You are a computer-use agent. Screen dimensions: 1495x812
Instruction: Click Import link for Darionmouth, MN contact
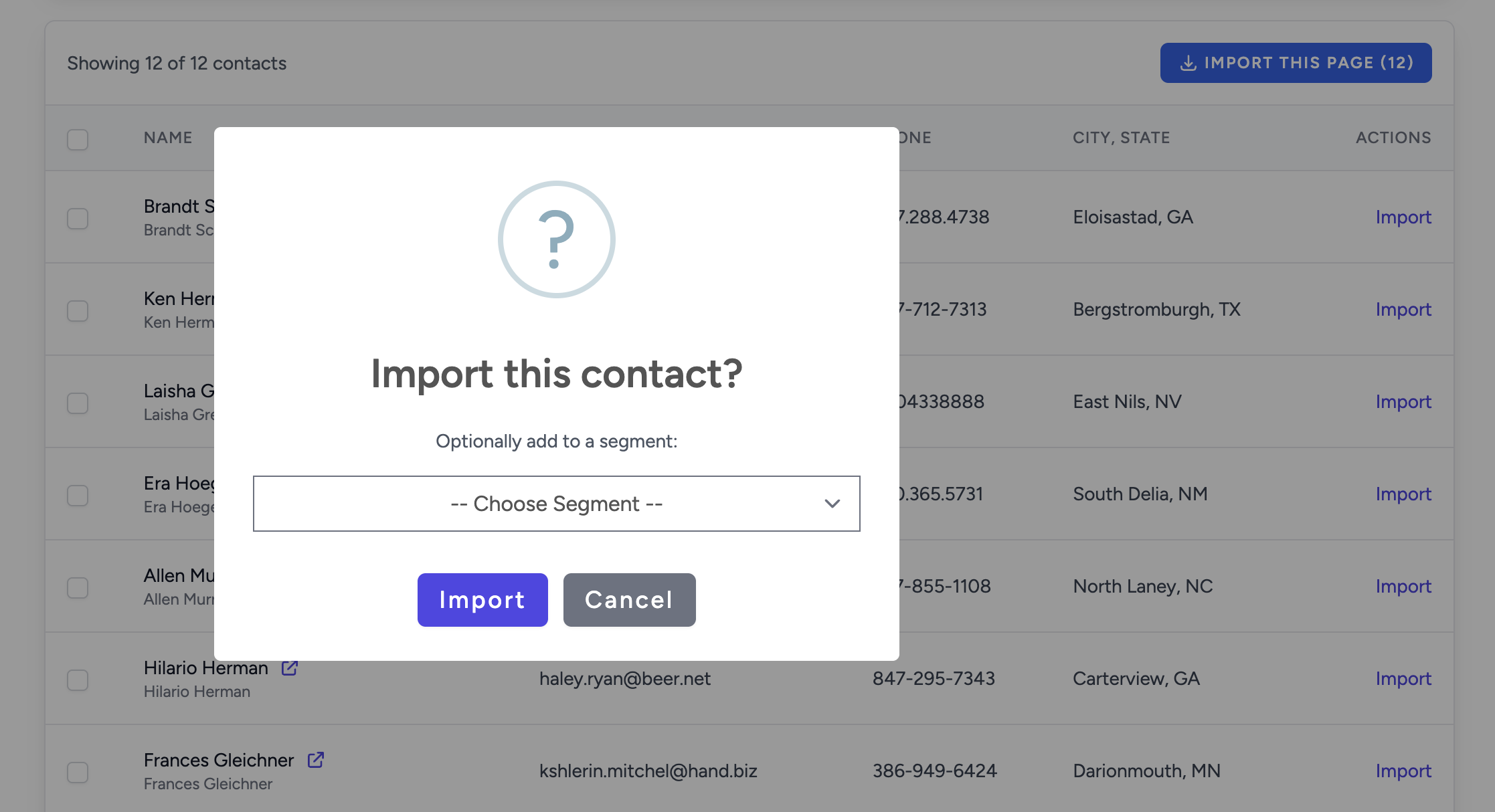pyautogui.click(x=1403, y=771)
